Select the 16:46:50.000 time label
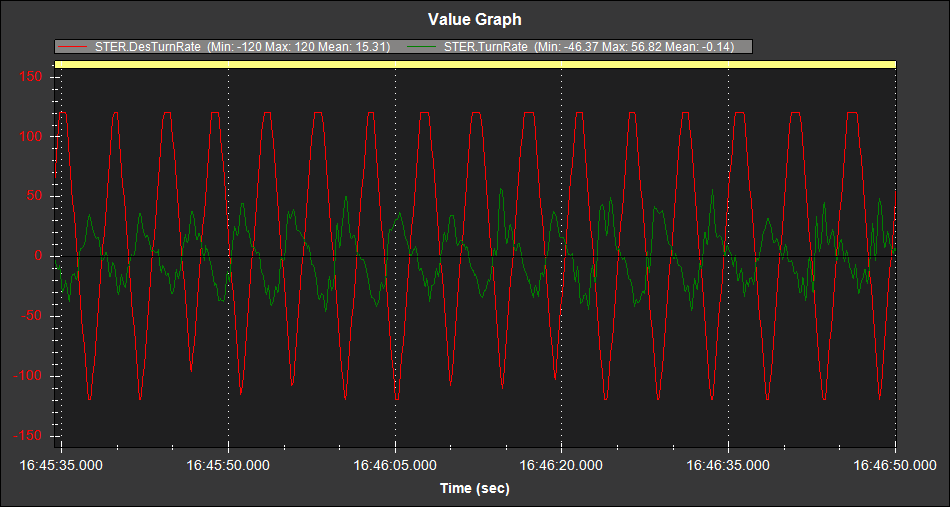 click(894, 465)
